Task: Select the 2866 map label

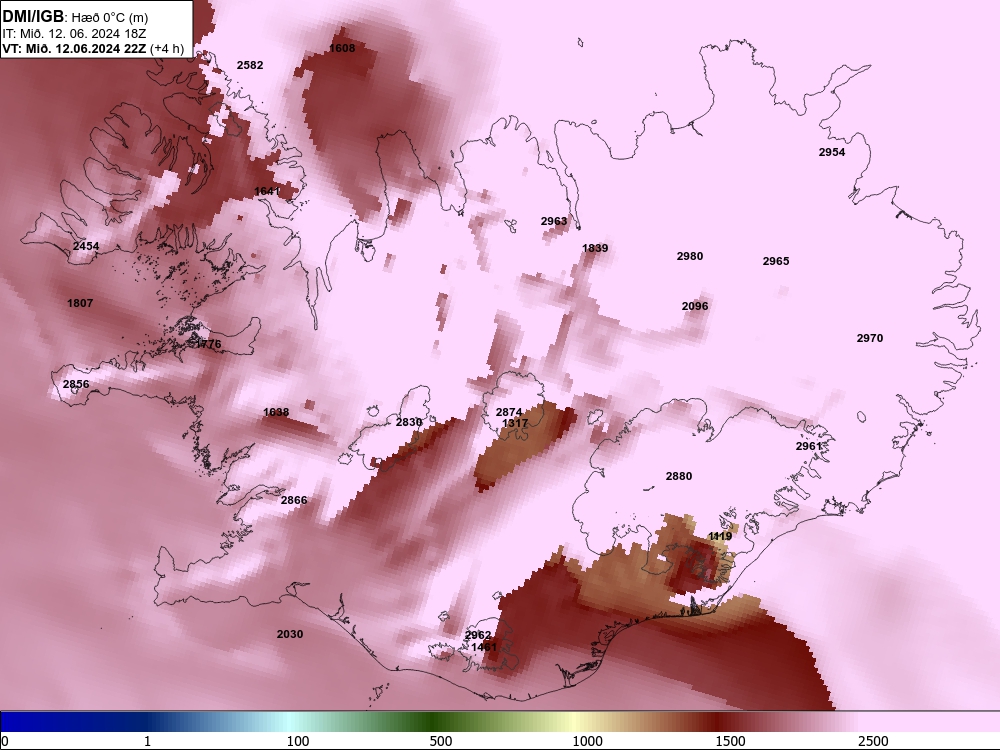Action: (x=294, y=500)
